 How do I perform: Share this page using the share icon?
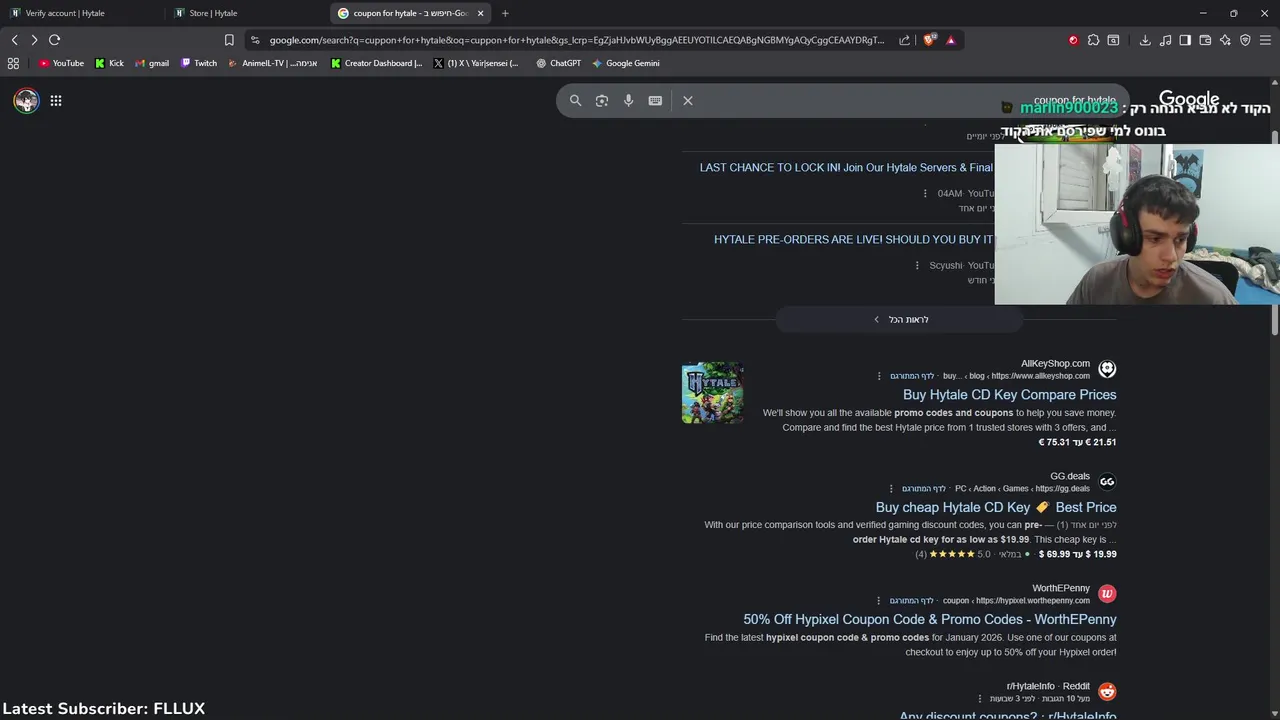[x=904, y=40]
